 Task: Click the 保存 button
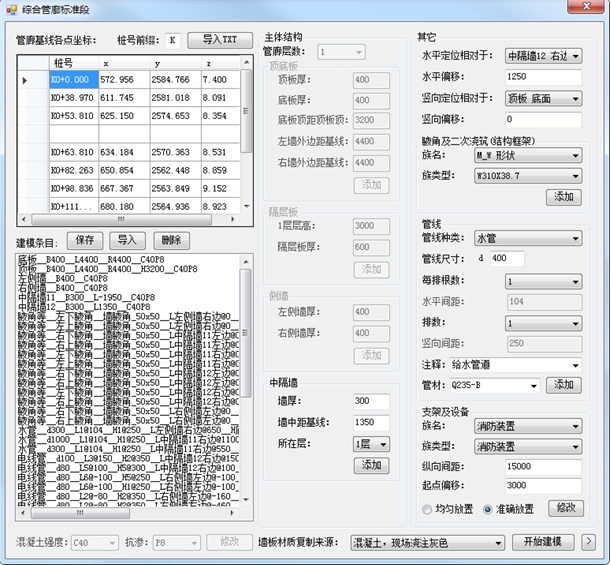coord(85,240)
